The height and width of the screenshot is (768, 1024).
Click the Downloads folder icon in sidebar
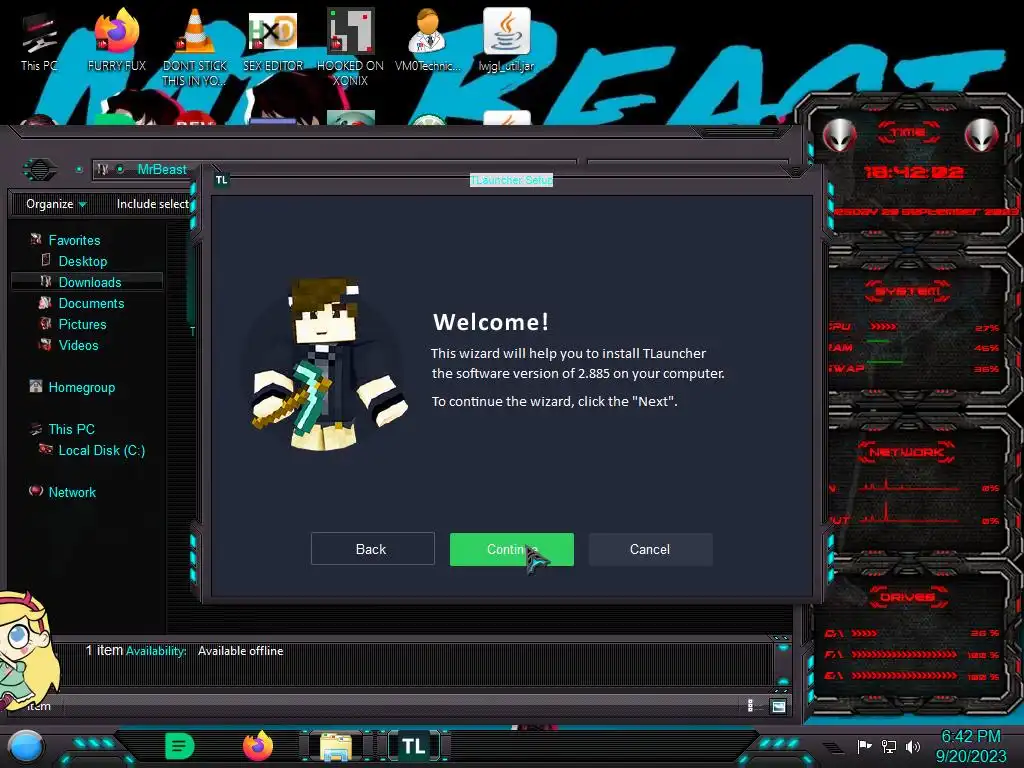point(46,281)
